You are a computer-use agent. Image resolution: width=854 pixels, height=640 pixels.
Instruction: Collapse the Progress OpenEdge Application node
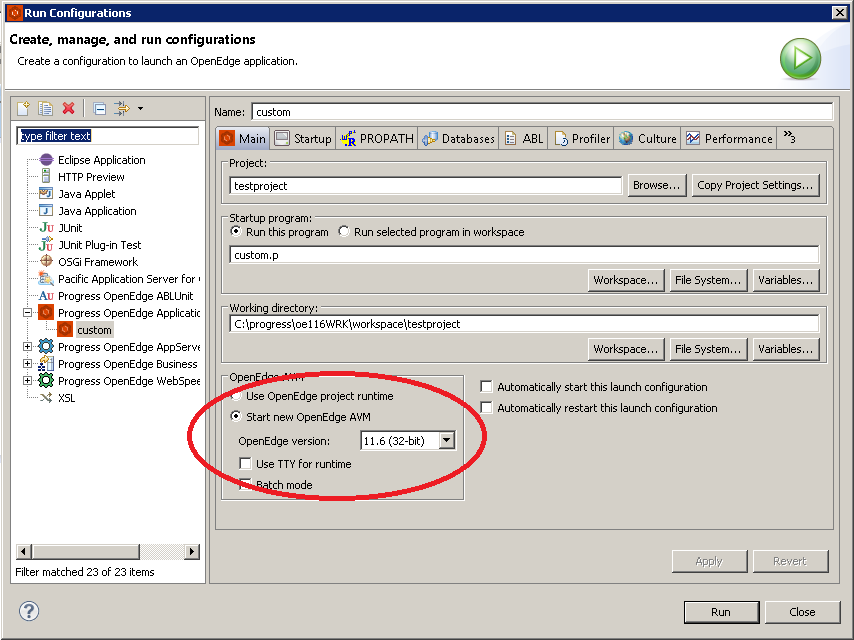pos(26,312)
